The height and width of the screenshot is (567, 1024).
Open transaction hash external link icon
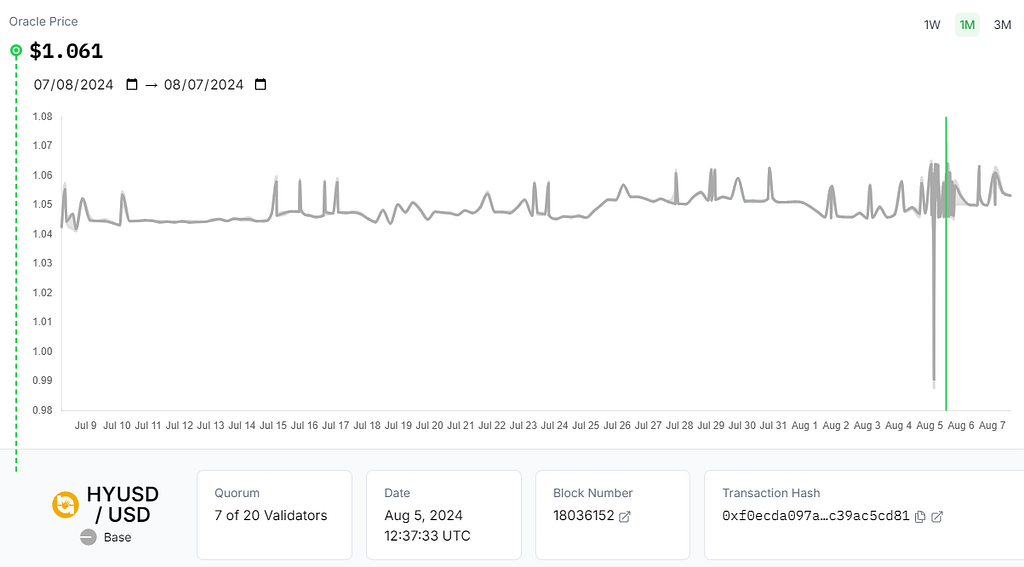(x=937, y=517)
